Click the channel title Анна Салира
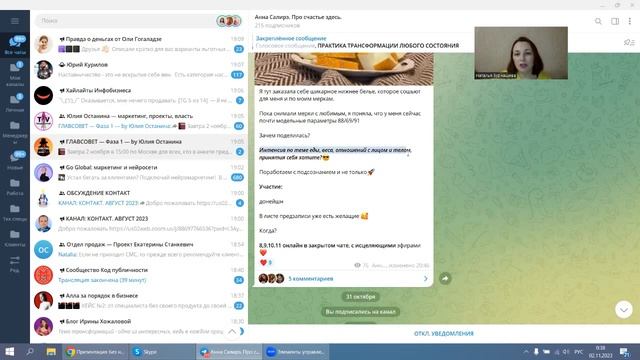This screenshot has height=360, width=640. pyautogui.click(x=298, y=17)
